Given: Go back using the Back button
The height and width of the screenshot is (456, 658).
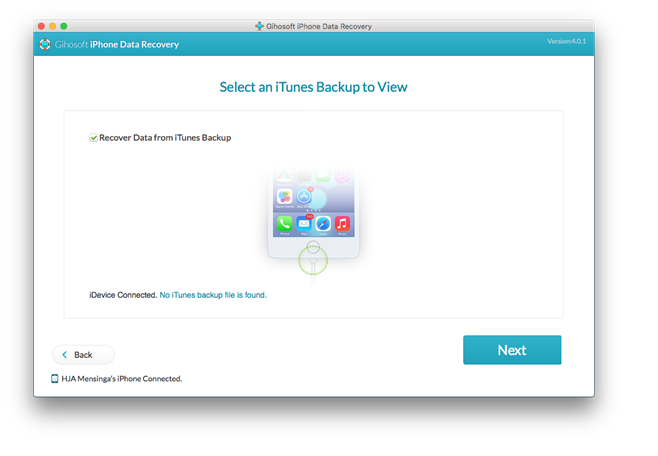Looking at the screenshot, I should pos(83,355).
